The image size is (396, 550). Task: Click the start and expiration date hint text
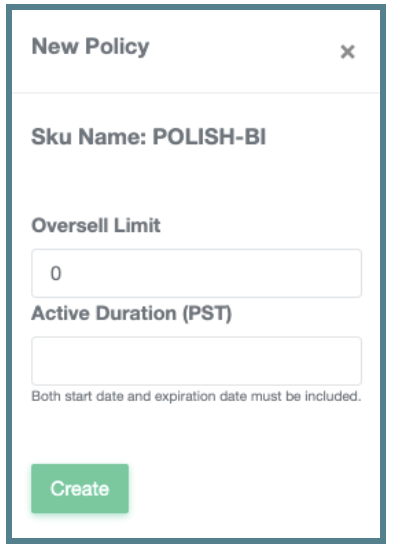pos(196,396)
